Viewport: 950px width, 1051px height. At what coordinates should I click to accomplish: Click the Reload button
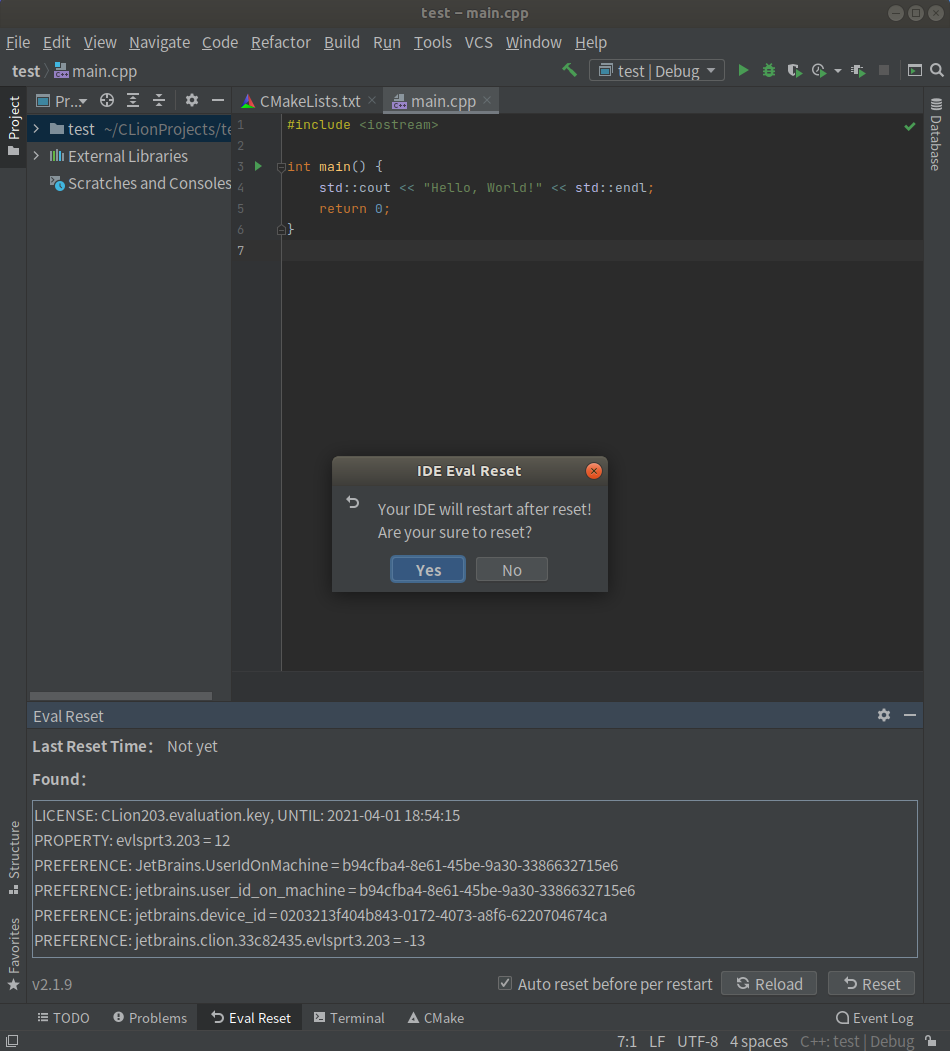[769, 983]
